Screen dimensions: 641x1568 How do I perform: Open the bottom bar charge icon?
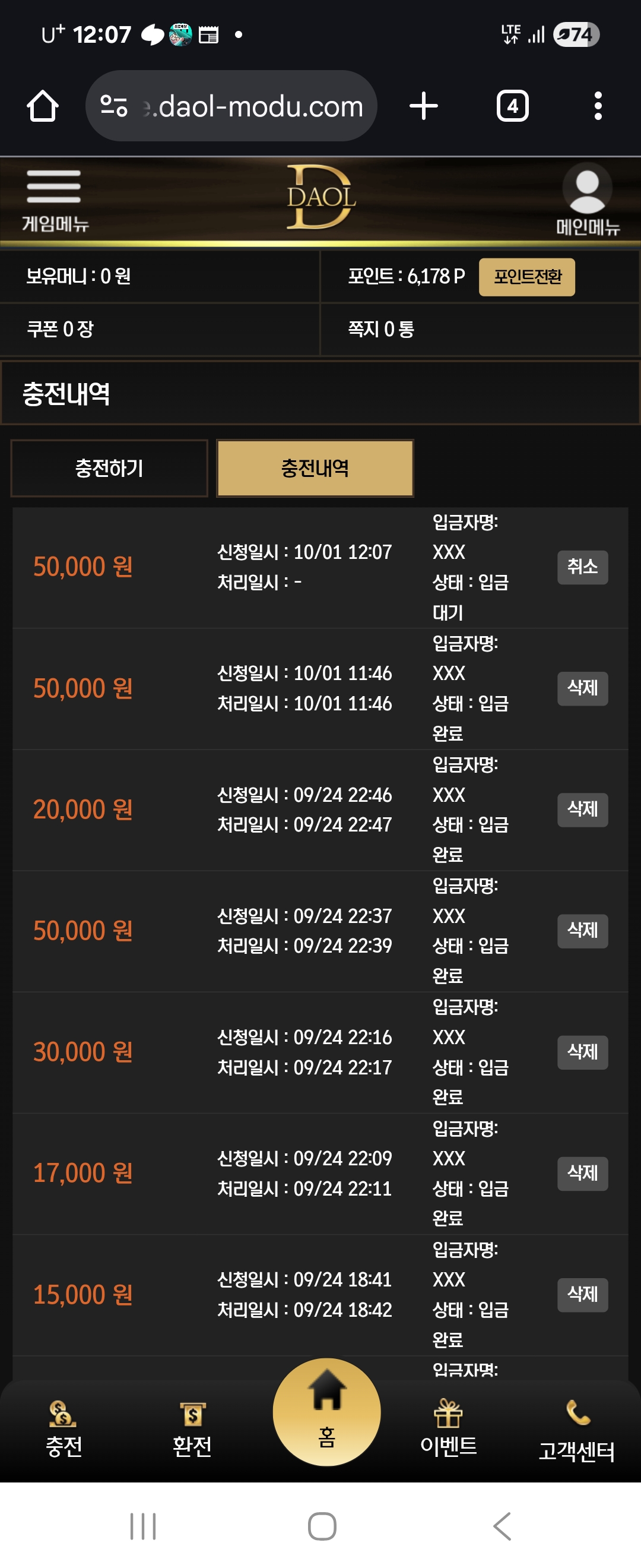(x=64, y=1414)
